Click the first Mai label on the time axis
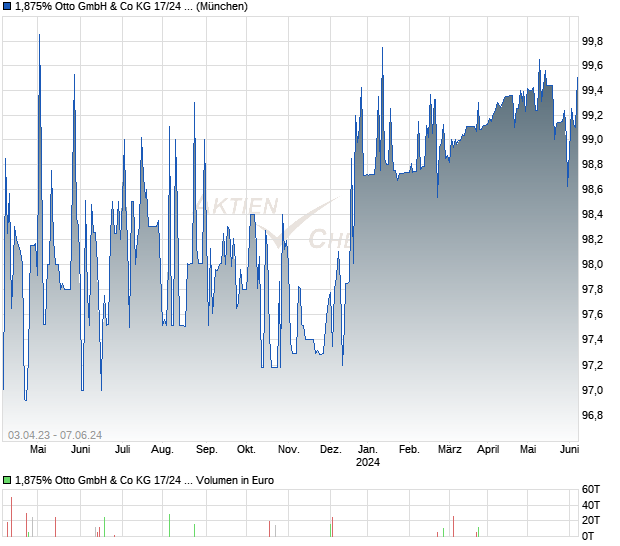The image size is (620, 546). (38, 450)
